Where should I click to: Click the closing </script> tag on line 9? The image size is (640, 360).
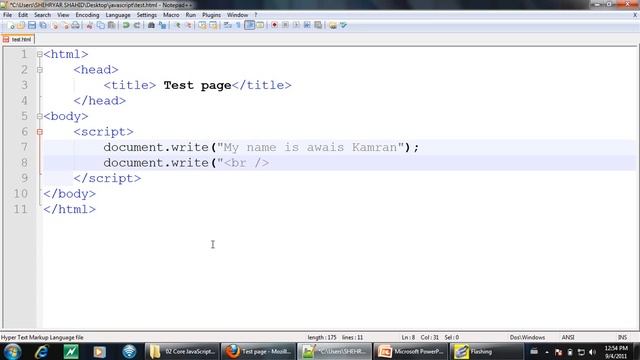(x=107, y=178)
